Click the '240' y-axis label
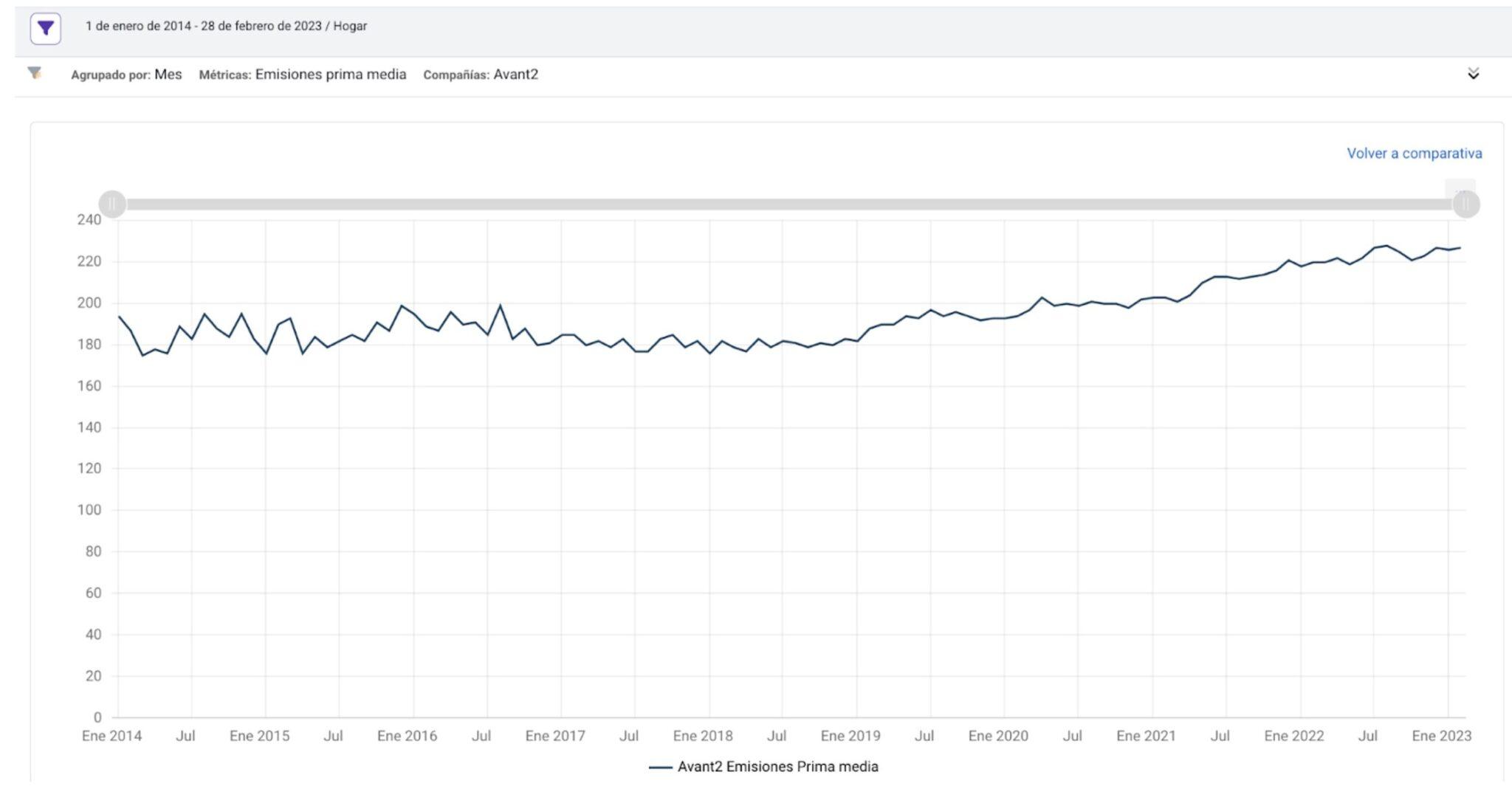 point(89,220)
